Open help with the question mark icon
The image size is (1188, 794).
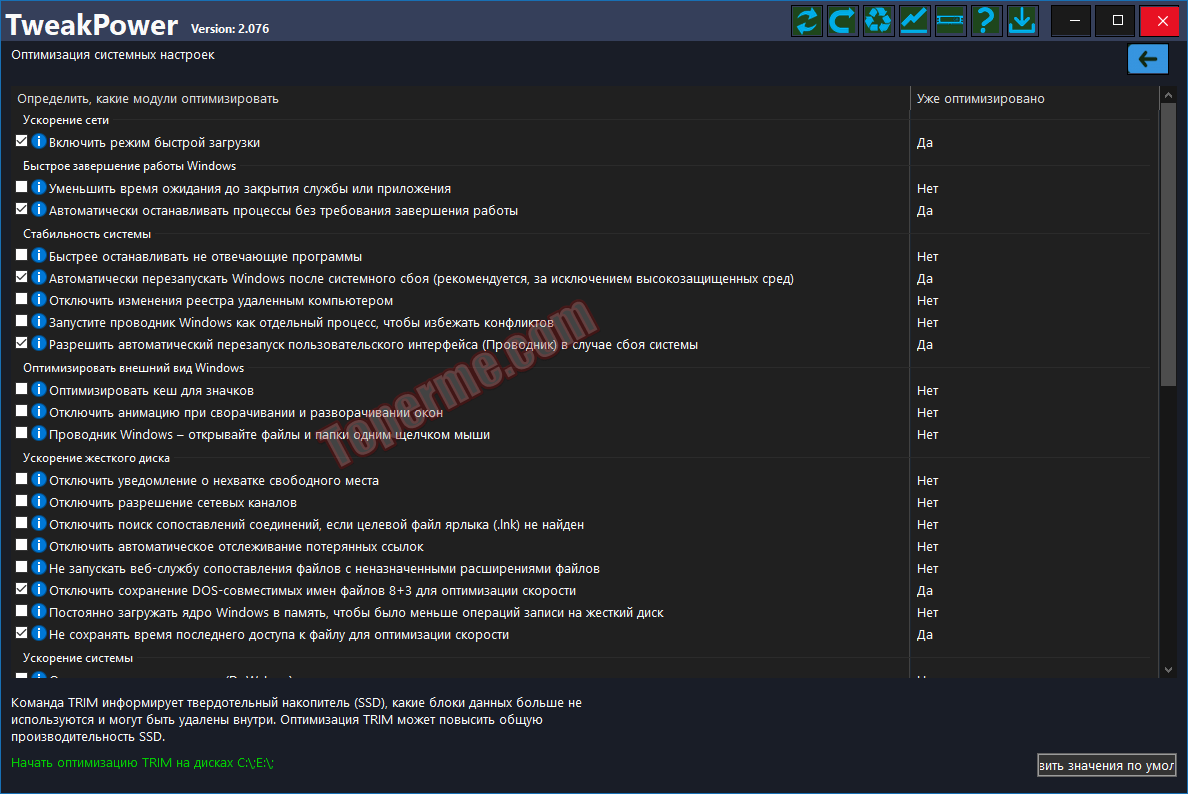986,20
